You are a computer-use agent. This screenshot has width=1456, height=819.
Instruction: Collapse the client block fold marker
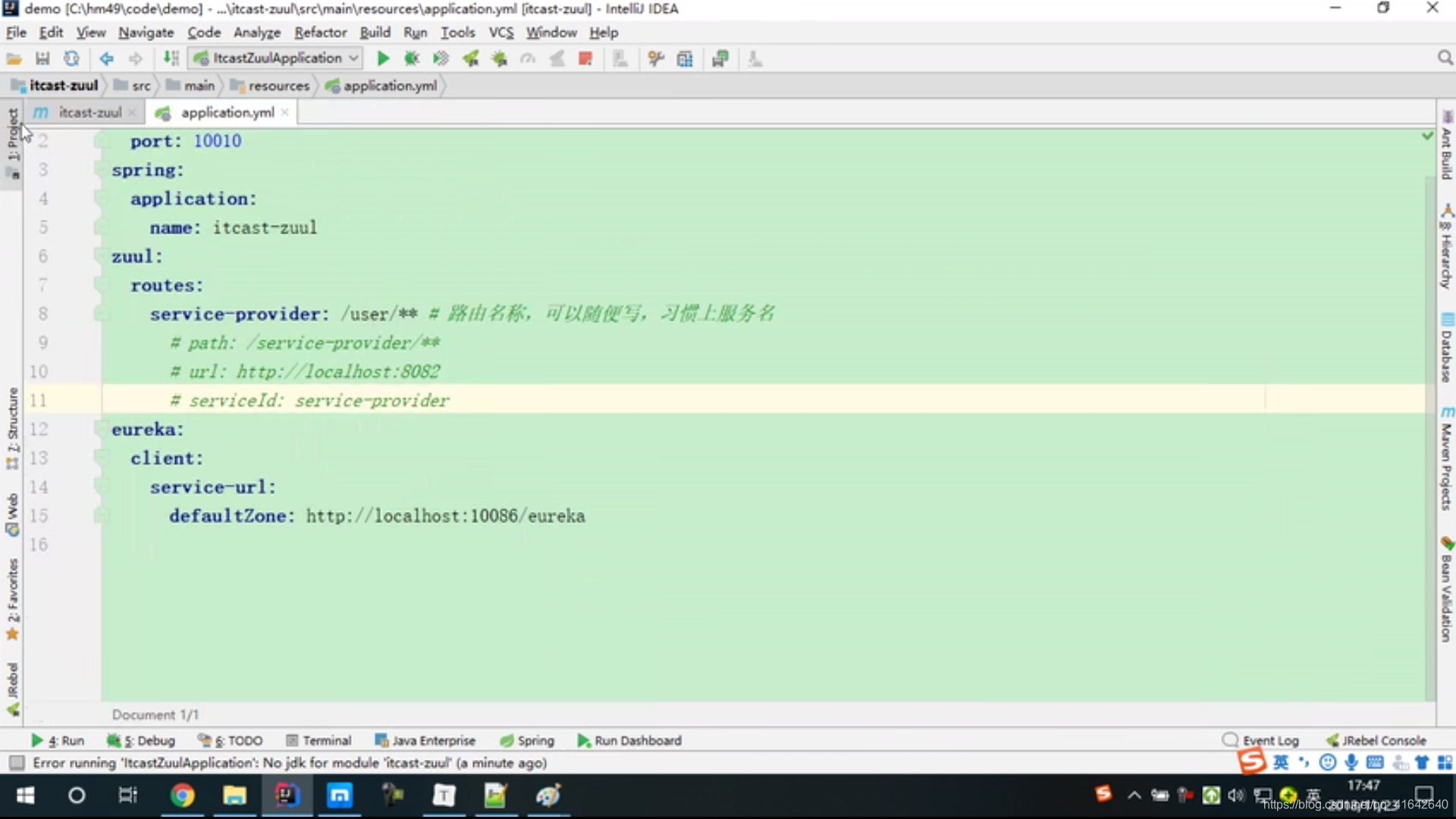pos(101,458)
